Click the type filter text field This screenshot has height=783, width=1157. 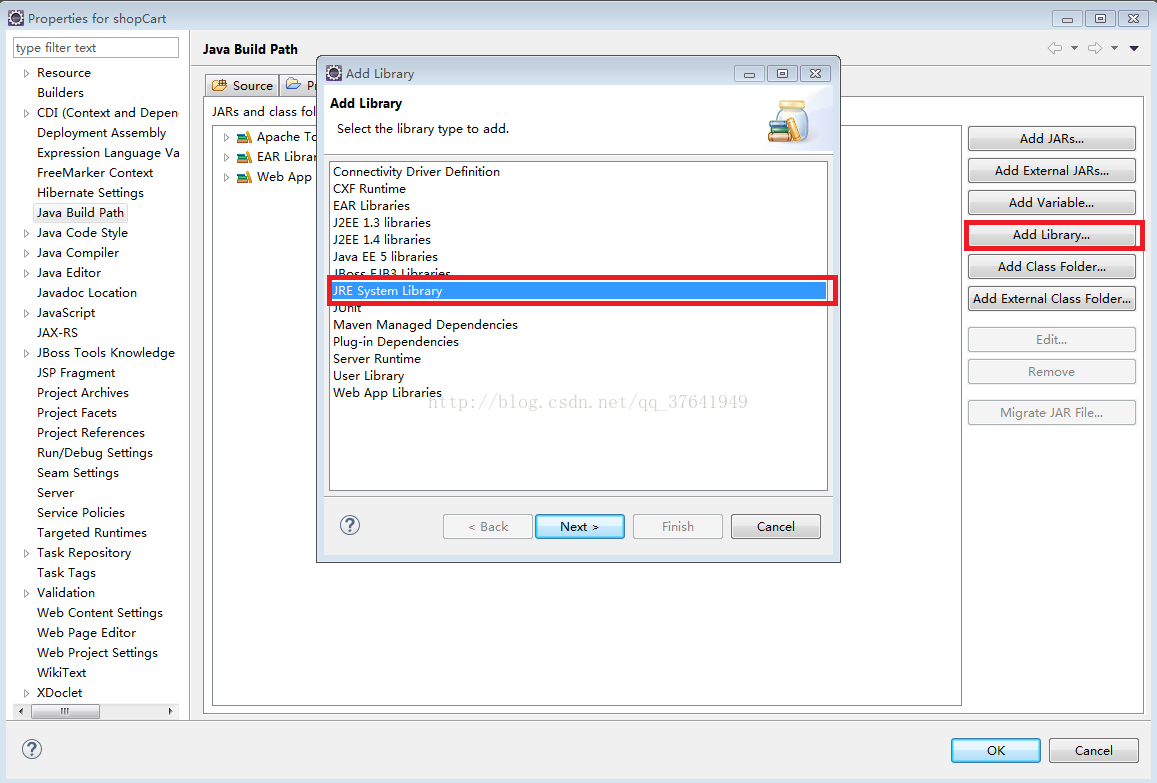coord(96,47)
